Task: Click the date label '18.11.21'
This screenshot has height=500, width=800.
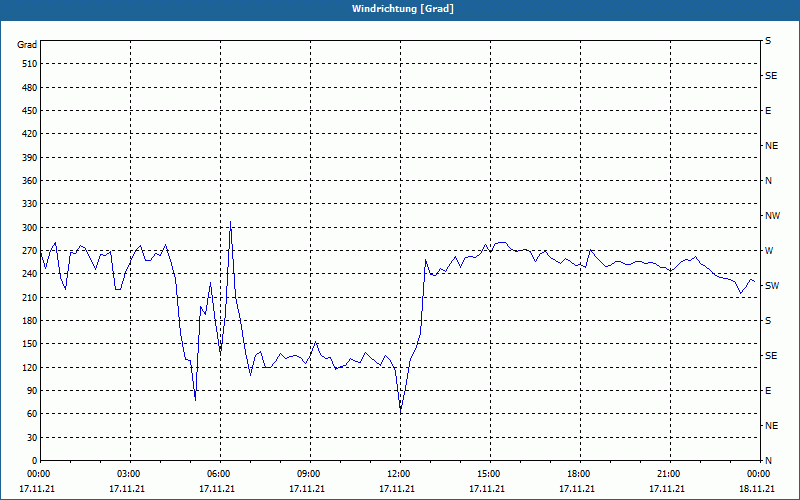Action: [x=757, y=489]
